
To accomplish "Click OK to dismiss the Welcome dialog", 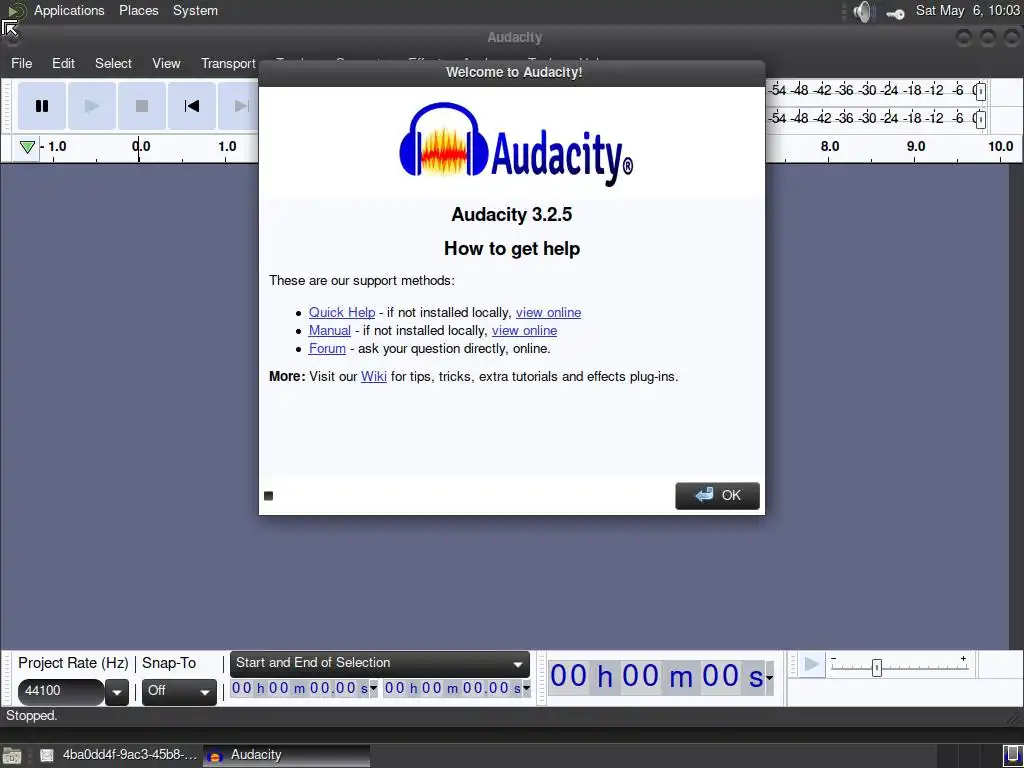I will pyautogui.click(x=717, y=496).
